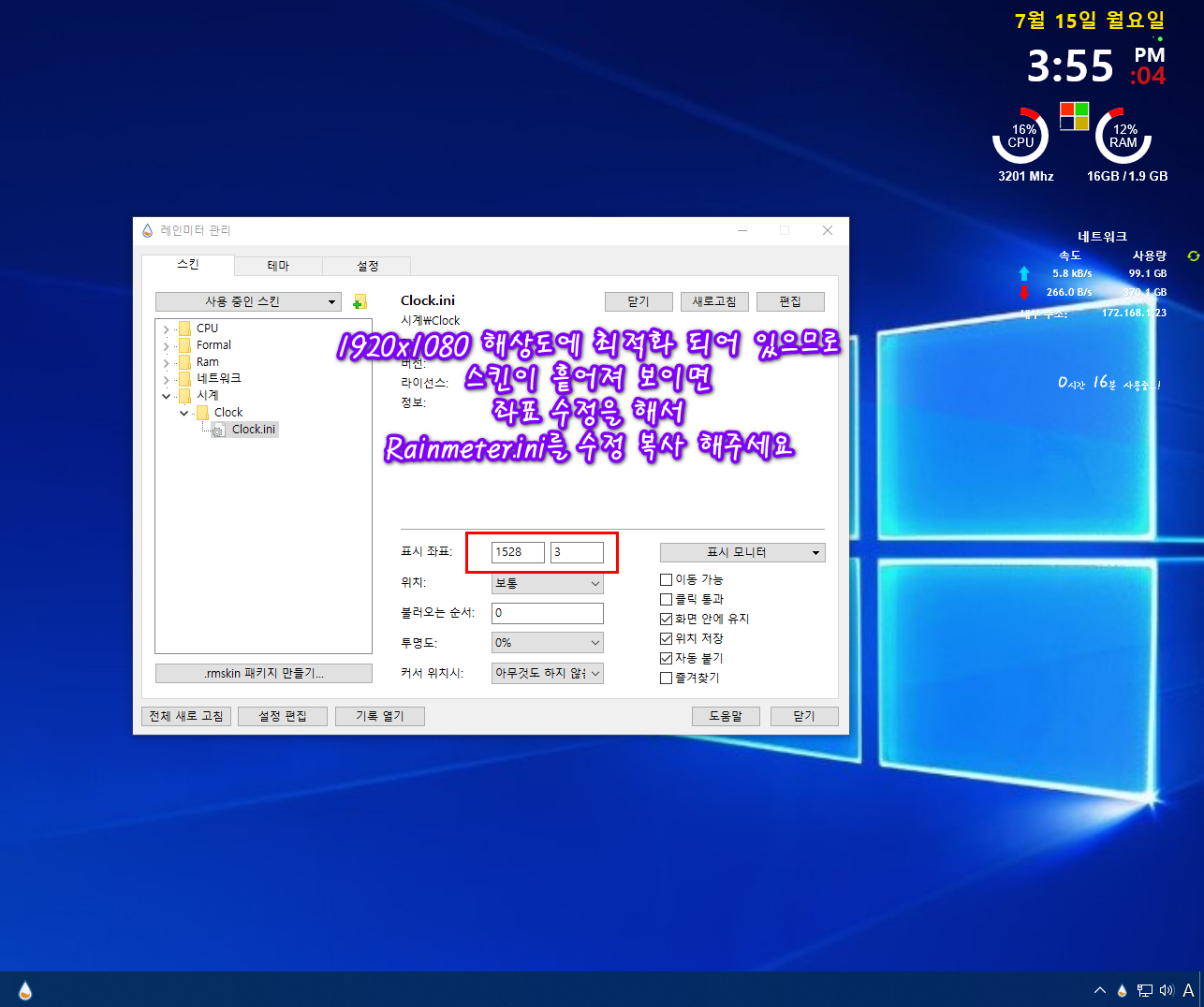This screenshot has width=1204, height=1007.
Task: Expand the CPU tree node arrow
Action: tap(167, 329)
